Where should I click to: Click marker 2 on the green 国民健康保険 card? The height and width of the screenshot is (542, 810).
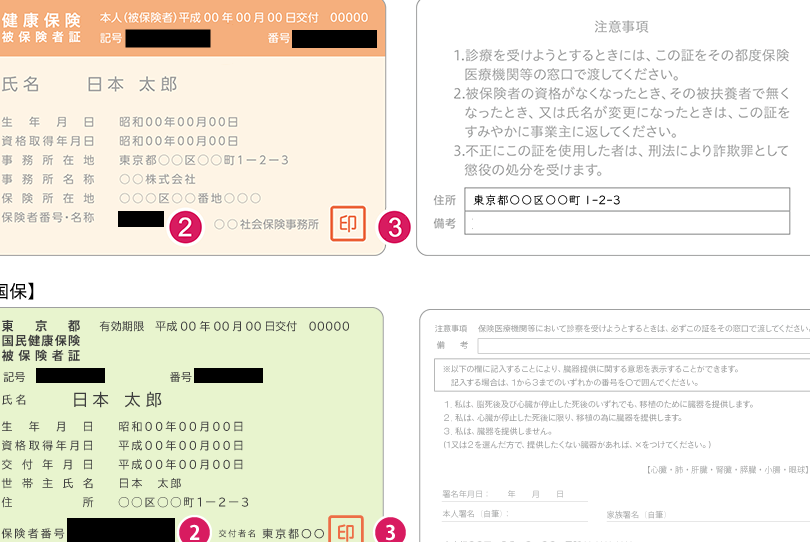[x=199, y=532]
